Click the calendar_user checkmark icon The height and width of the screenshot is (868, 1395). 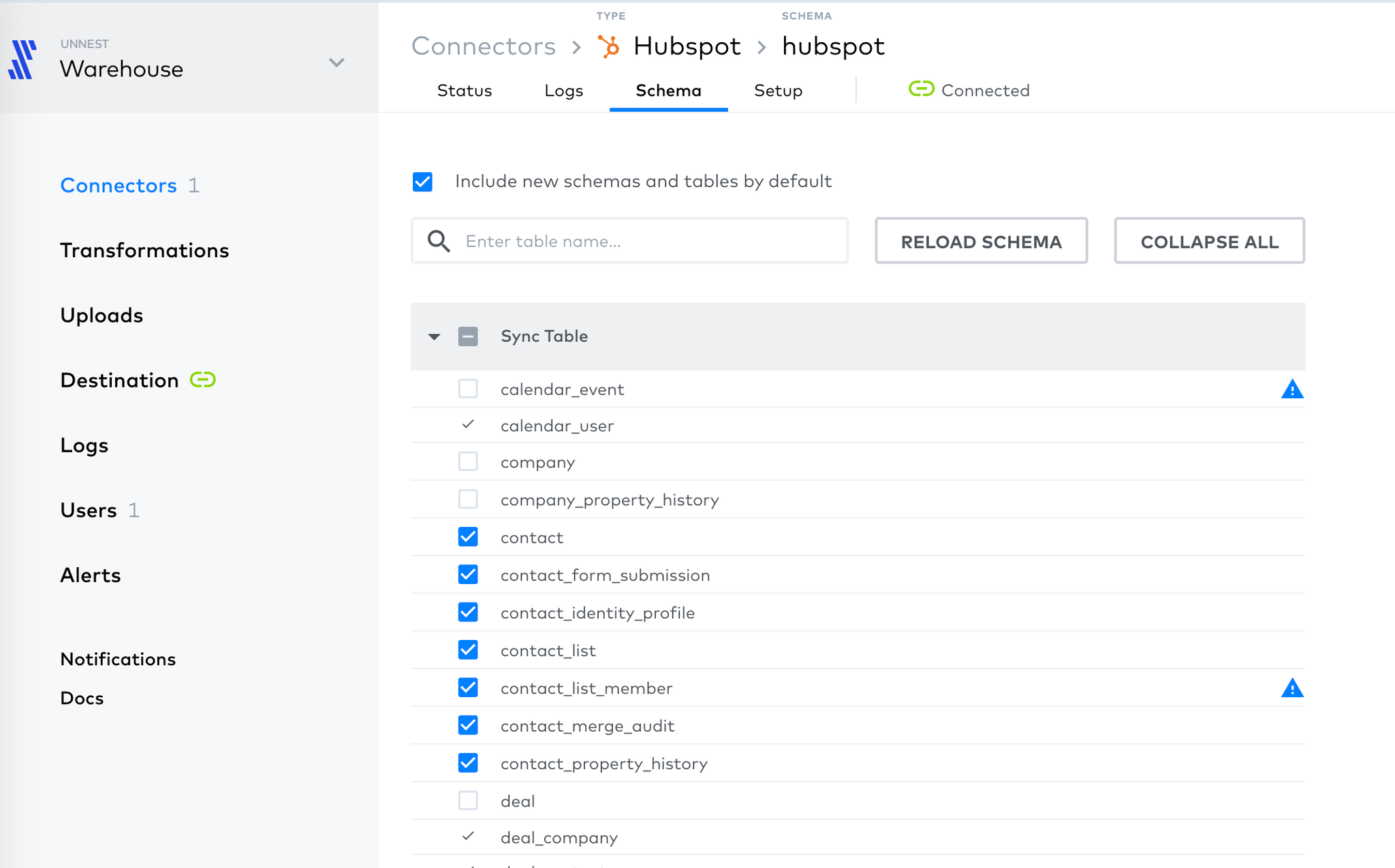468,425
